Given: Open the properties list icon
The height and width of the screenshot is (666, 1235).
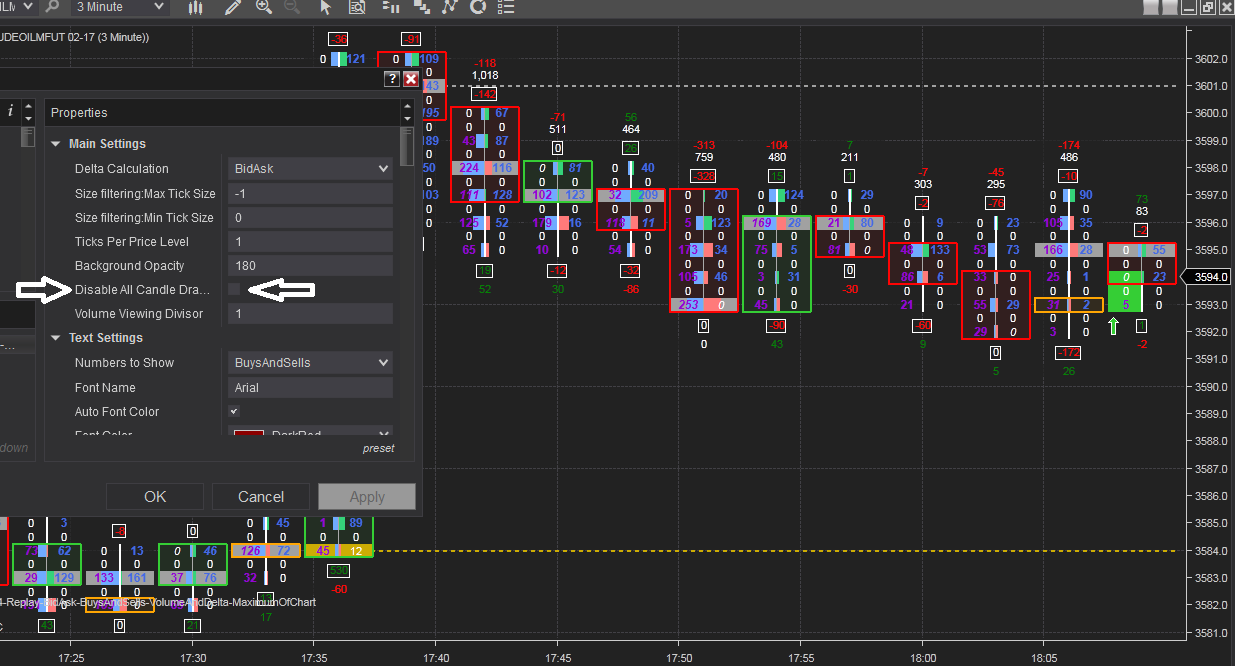Looking at the screenshot, I should [x=508, y=7].
